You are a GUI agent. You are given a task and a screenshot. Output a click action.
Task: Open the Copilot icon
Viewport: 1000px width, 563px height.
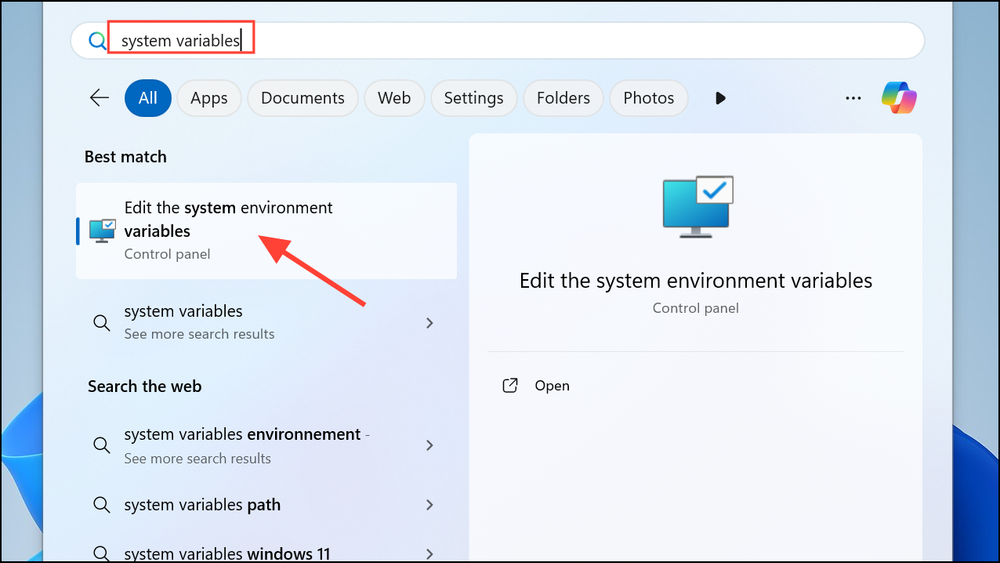tap(899, 98)
